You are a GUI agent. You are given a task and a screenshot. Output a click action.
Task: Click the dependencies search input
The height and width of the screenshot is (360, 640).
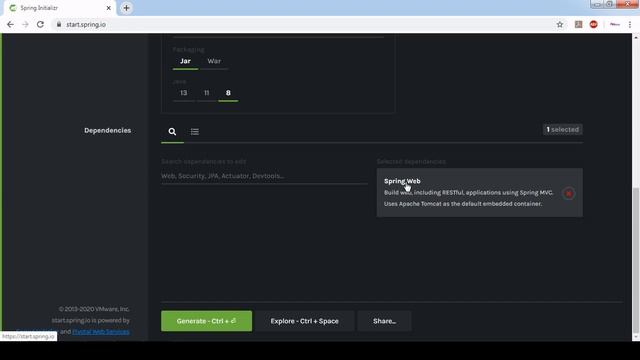coord(264,176)
